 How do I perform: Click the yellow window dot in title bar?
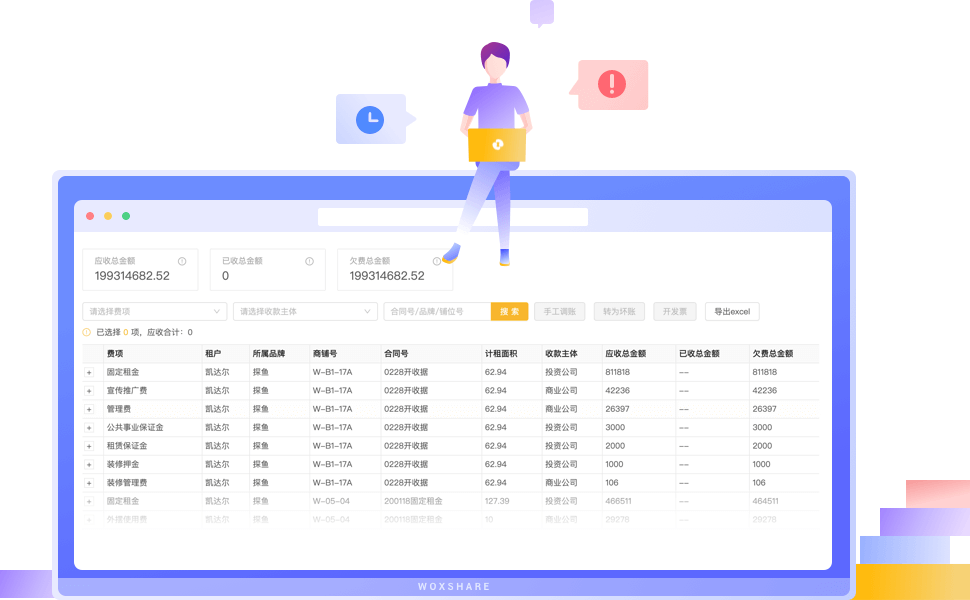coord(108,216)
